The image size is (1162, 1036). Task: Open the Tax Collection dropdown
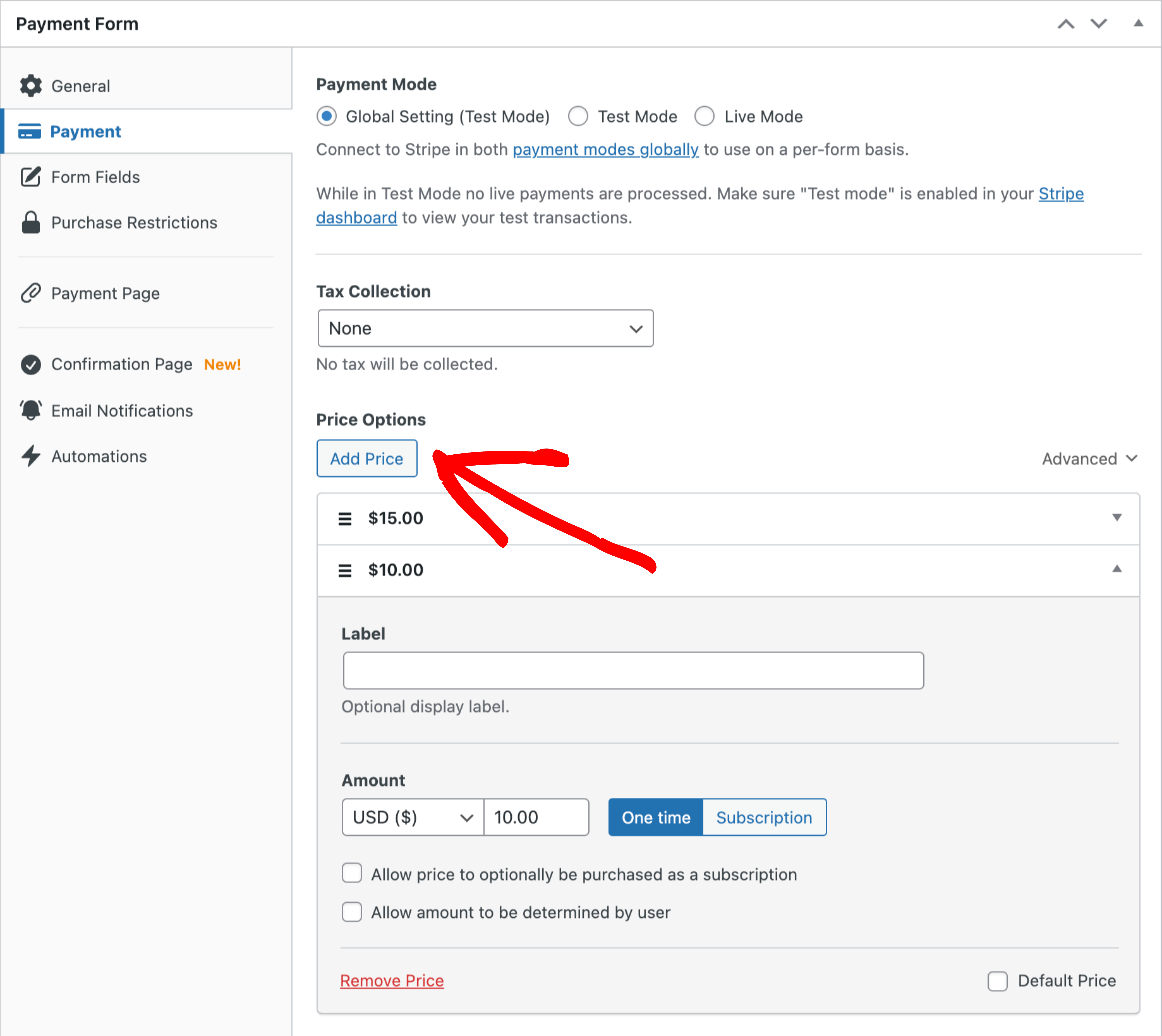[x=486, y=328]
